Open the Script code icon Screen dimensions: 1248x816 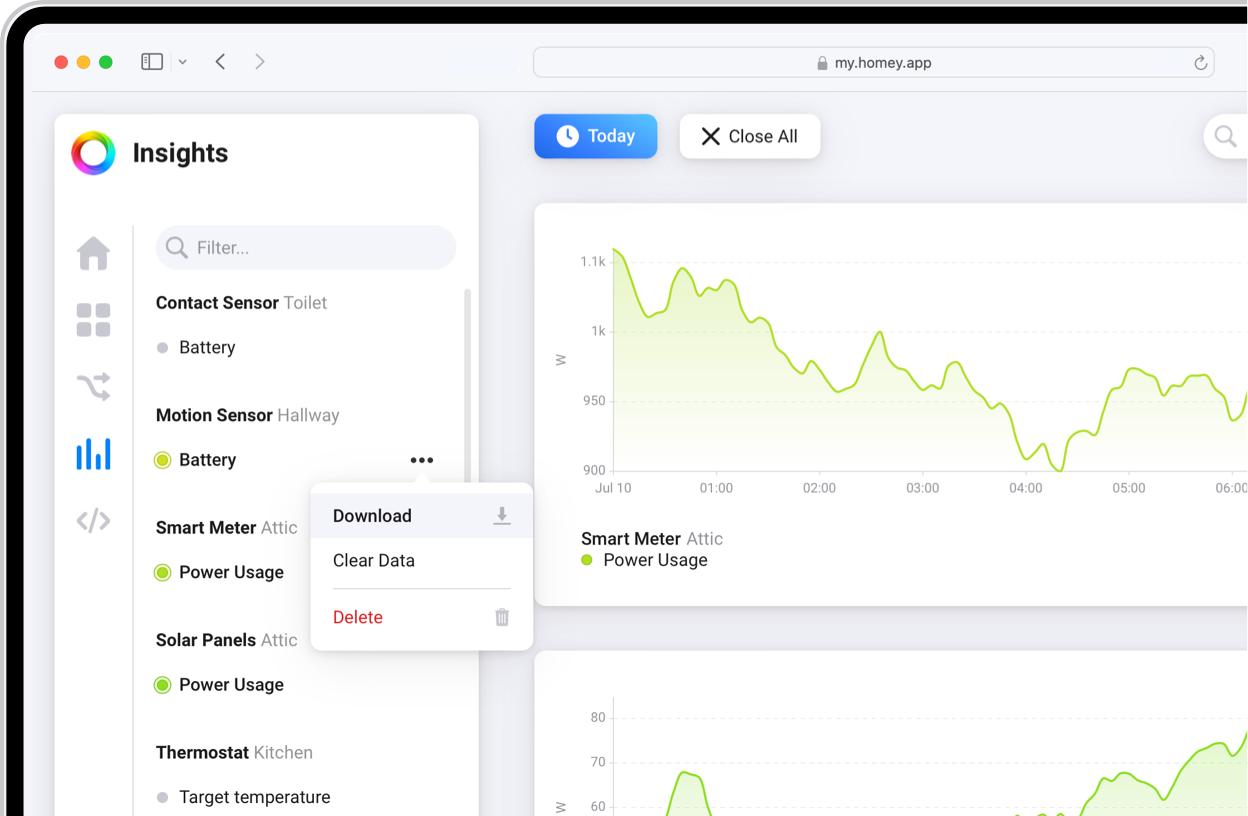click(x=94, y=521)
